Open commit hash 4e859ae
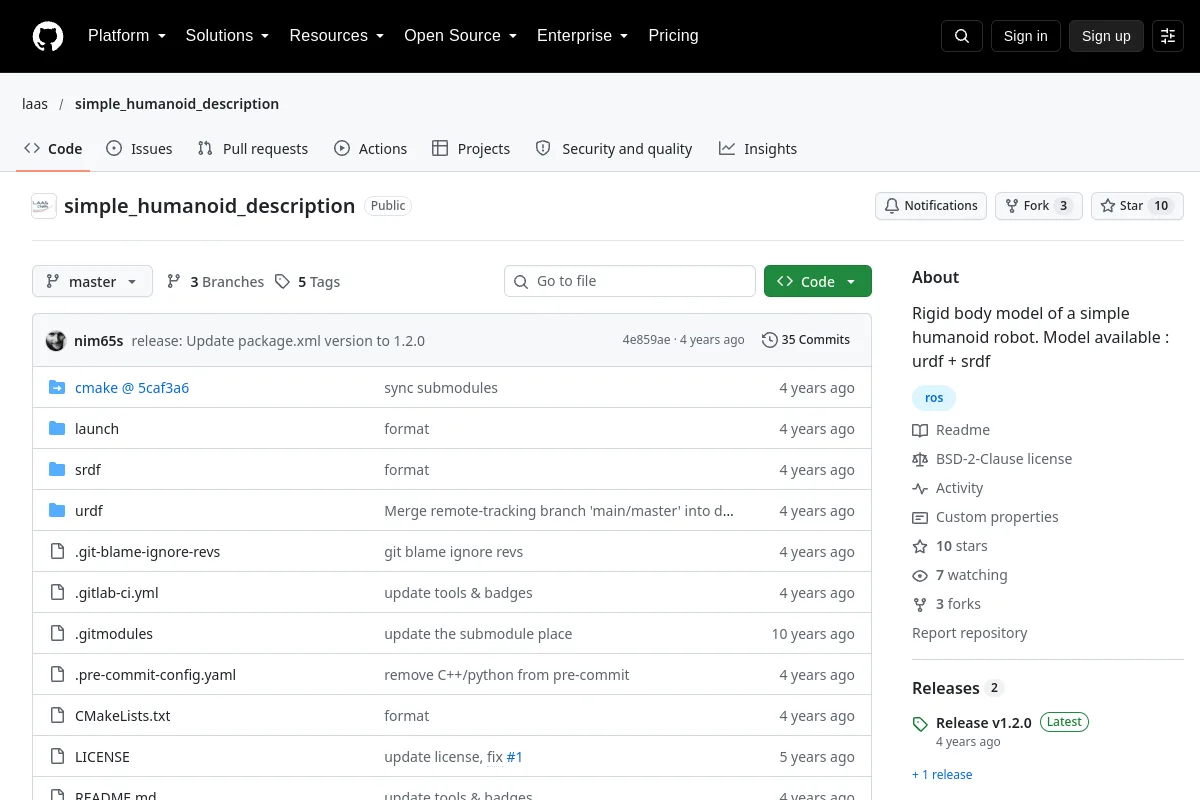Screen dimensions: 1200x800 [x=646, y=340]
